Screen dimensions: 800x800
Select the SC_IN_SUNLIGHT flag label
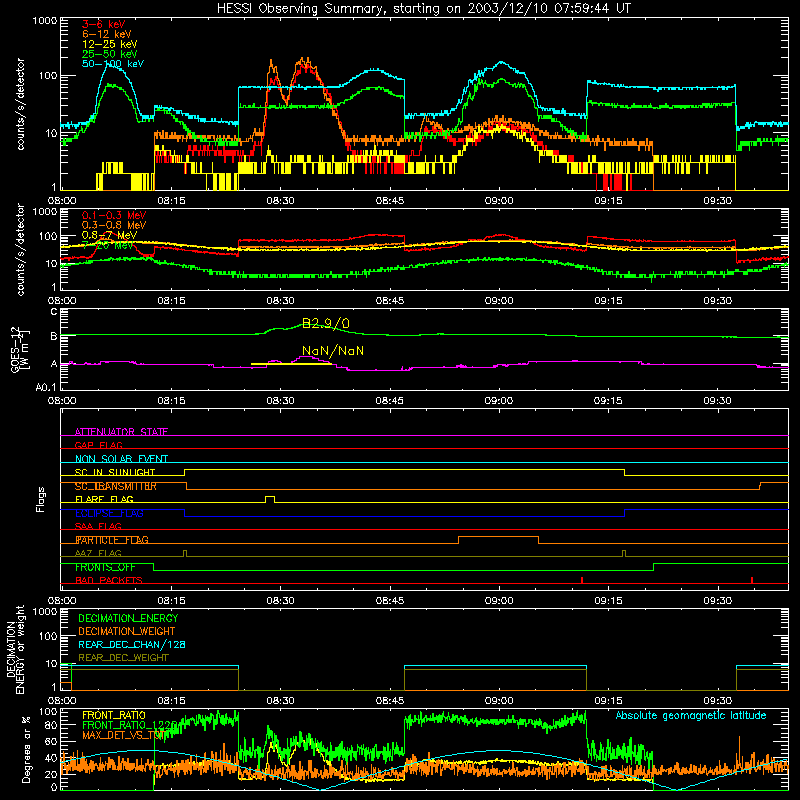point(115,472)
